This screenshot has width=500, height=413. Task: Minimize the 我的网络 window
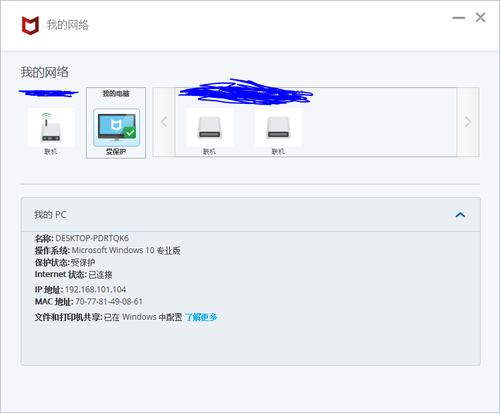coord(459,18)
